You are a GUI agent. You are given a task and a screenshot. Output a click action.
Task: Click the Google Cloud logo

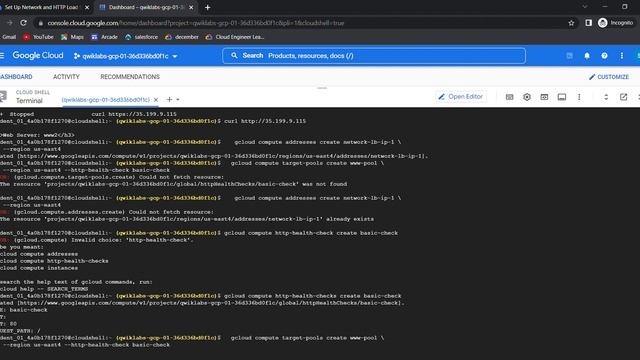[x=38, y=56]
